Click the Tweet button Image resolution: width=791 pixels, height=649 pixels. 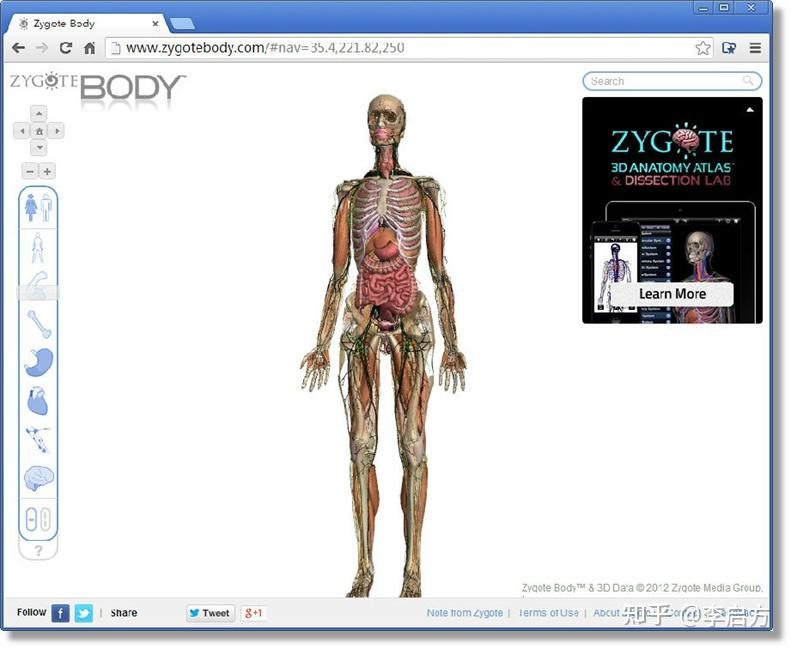click(x=210, y=613)
